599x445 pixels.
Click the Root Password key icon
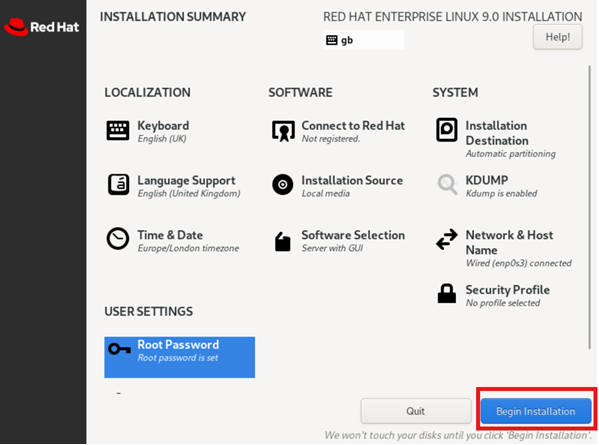click(x=119, y=348)
